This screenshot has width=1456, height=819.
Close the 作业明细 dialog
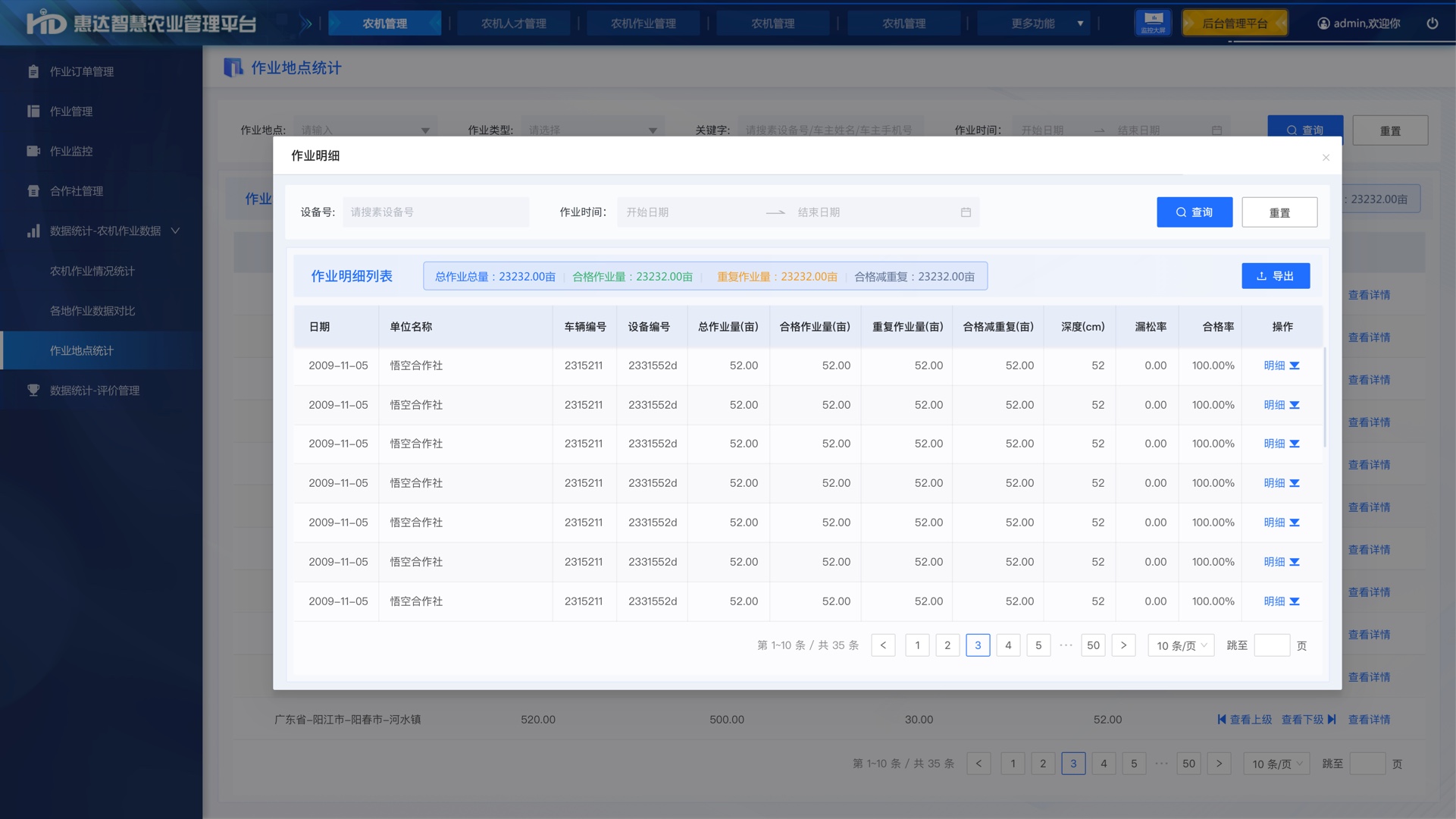pos(1326,158)
